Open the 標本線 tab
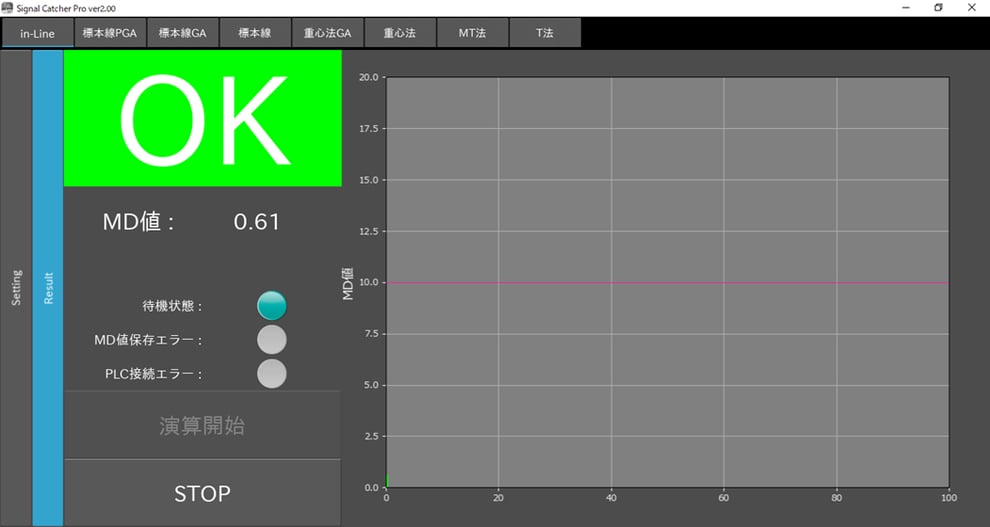Screen dimensions: 990x527 point(255,33)
